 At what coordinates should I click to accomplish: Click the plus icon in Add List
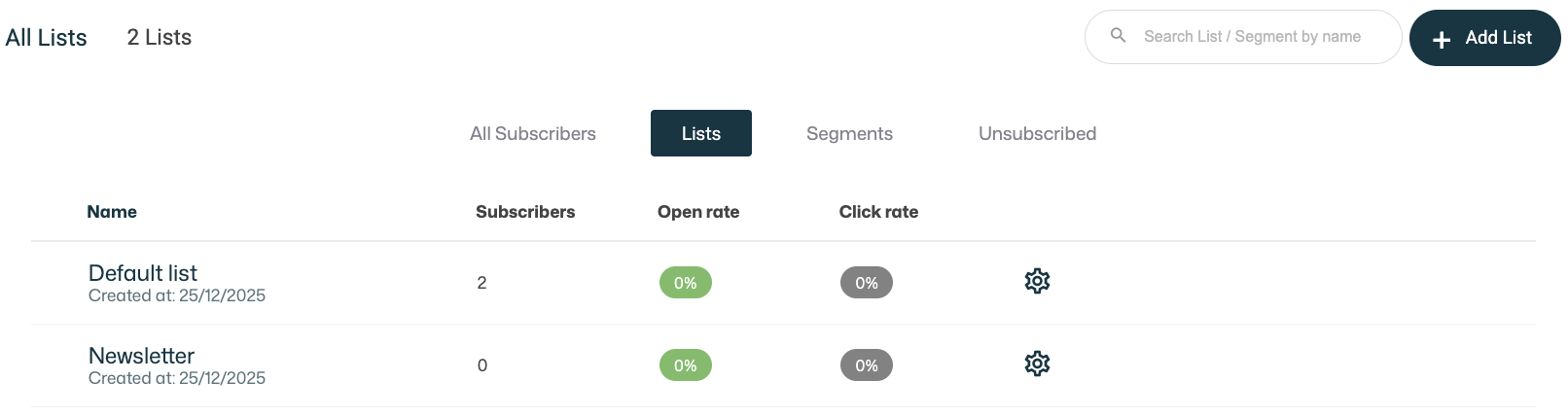pyautogui.click(x=1442, y=39)
